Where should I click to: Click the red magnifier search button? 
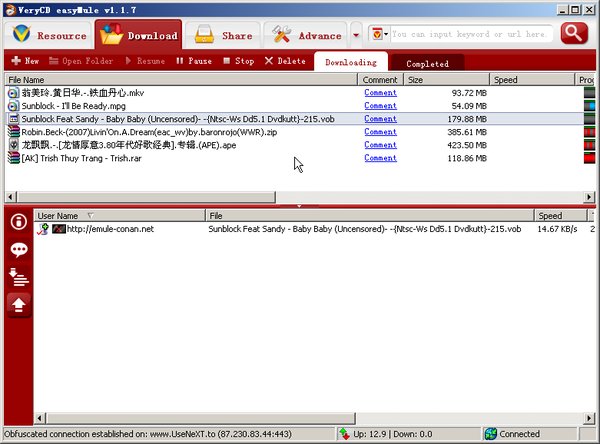coord(574,33)
